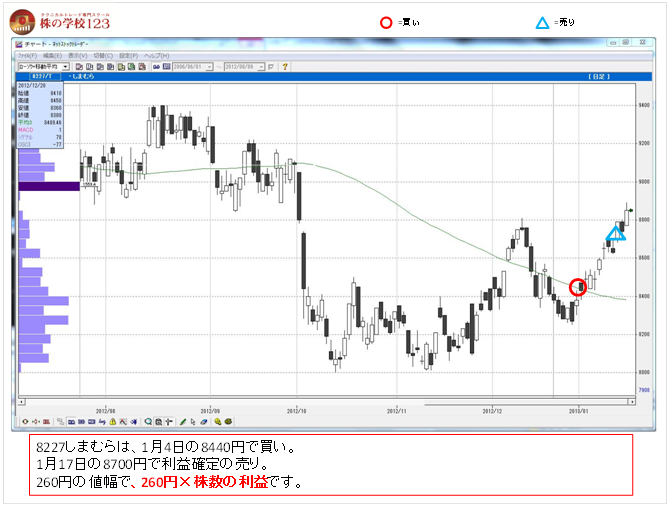The height and width of the screenshot is (506, 669).
Task: Click the first copy chart icon in top toolbar
Action: tap(79, 66)
